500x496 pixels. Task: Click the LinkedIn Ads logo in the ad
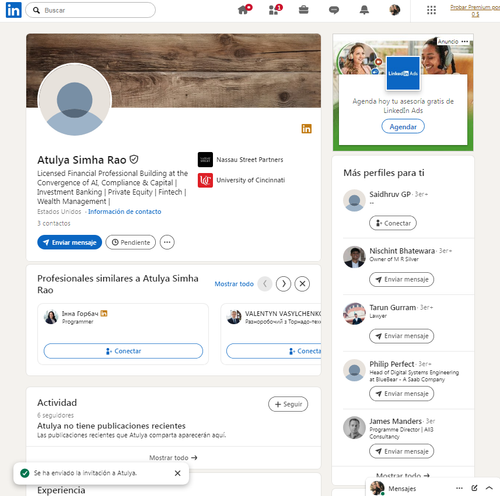pos(403,73)
